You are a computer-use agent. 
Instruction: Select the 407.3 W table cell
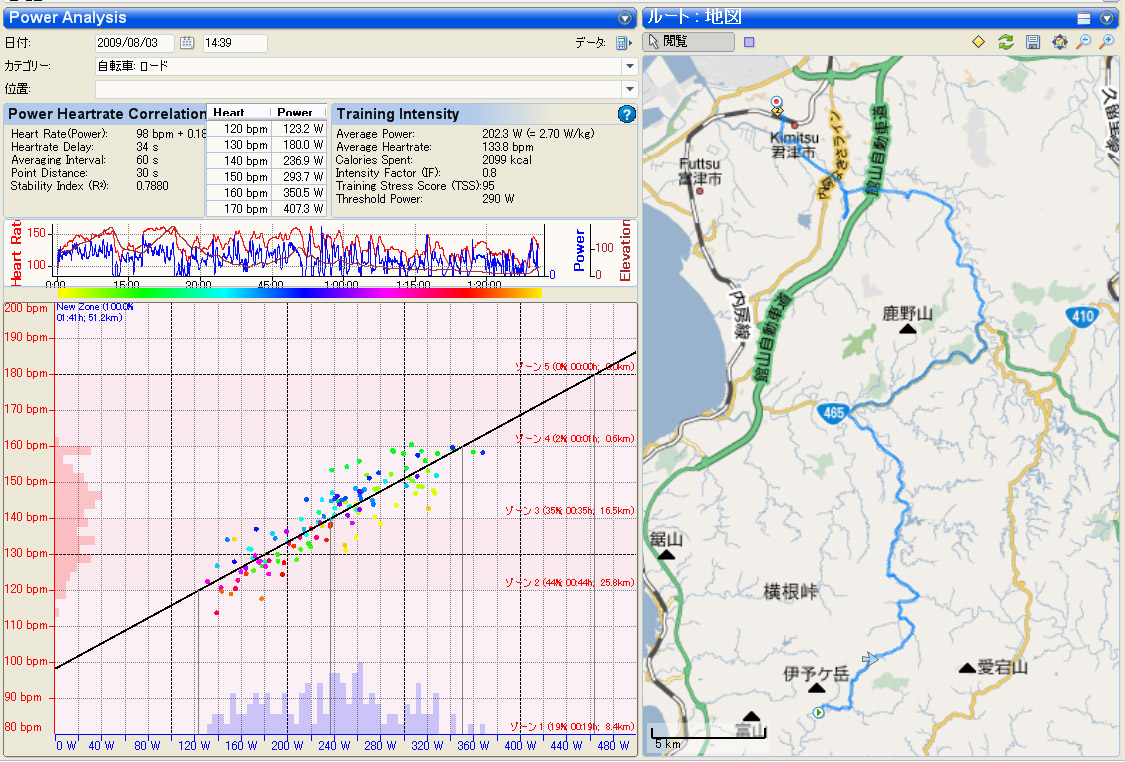pyautogui.click(x=299, y=209)
